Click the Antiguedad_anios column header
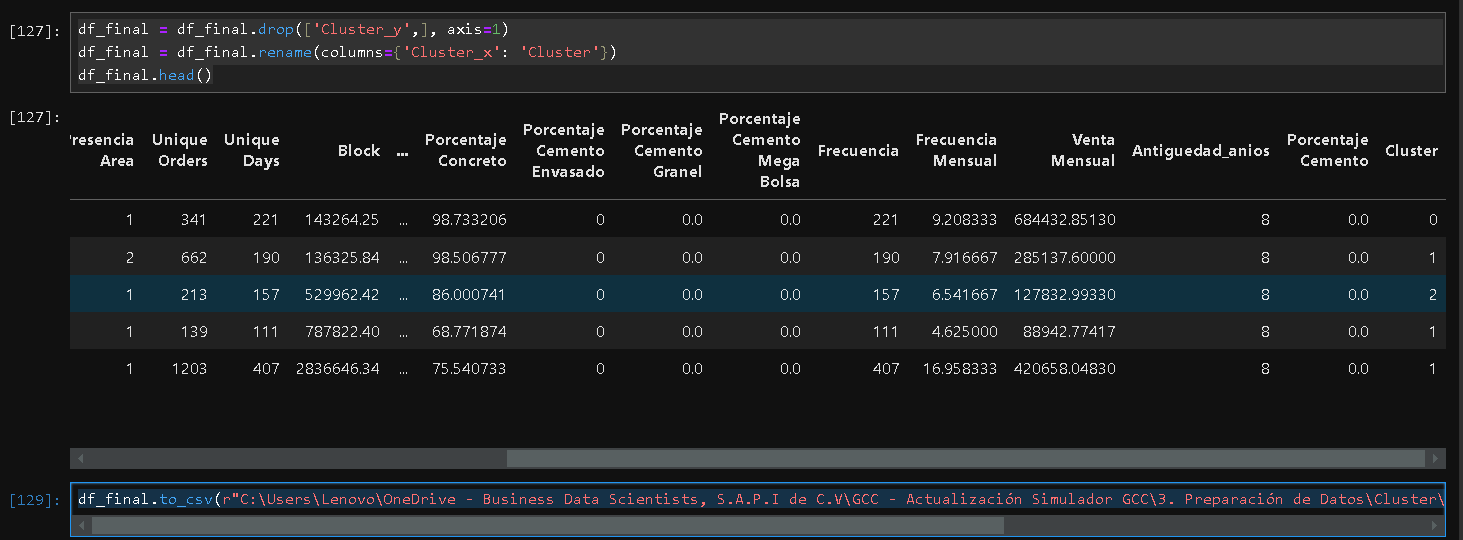 1200,151
